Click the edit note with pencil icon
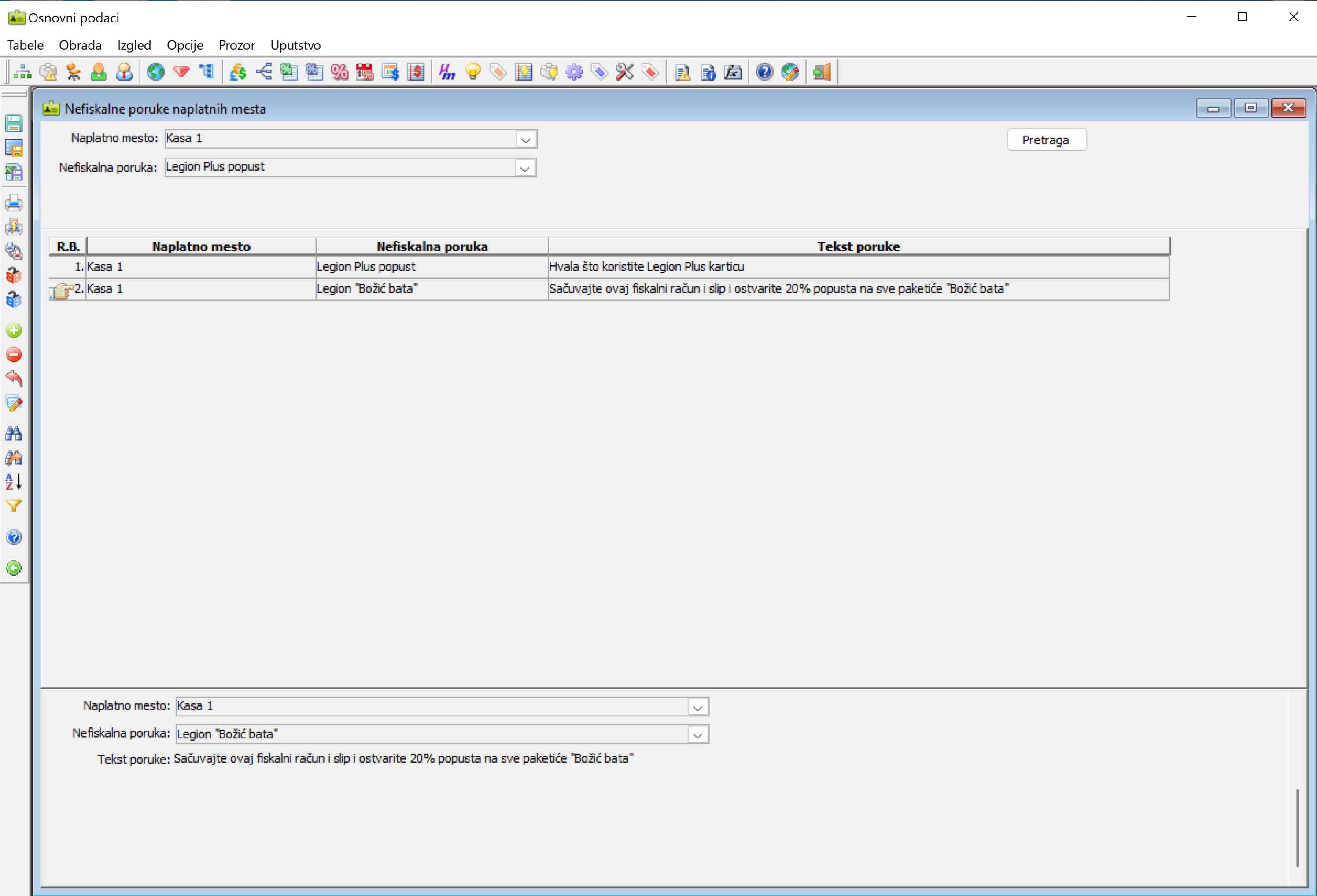Viewport: 1317px width, 896px height. [14, 403]
